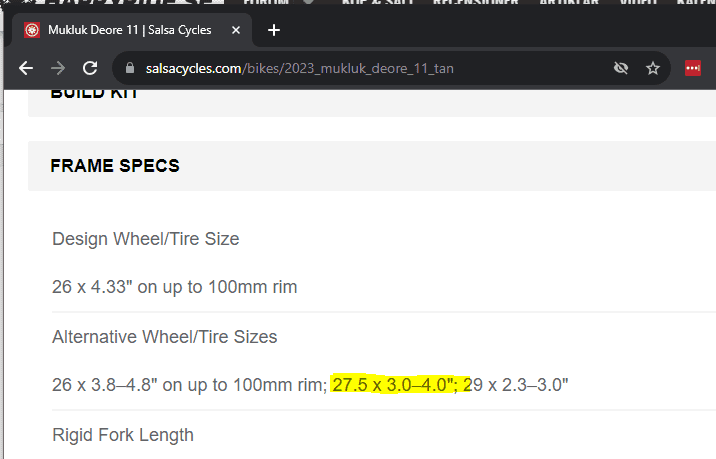Close the Mukluk Deore 11 tab
Viewport: 716px width, 459px height.
[238, 30]
